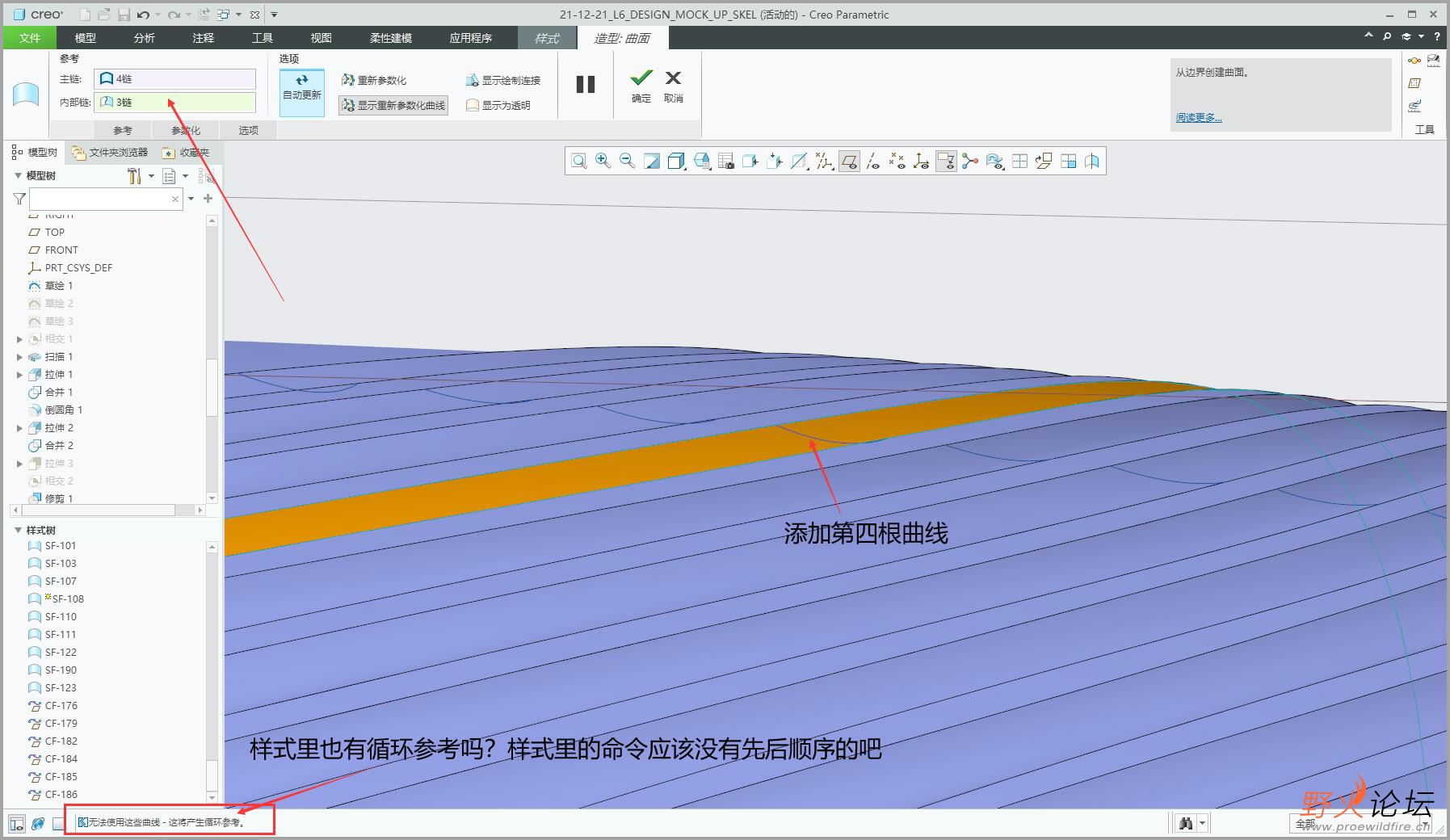Click the Save icon in quick access
Viewport: 1450px width, 840px height.
124,15
